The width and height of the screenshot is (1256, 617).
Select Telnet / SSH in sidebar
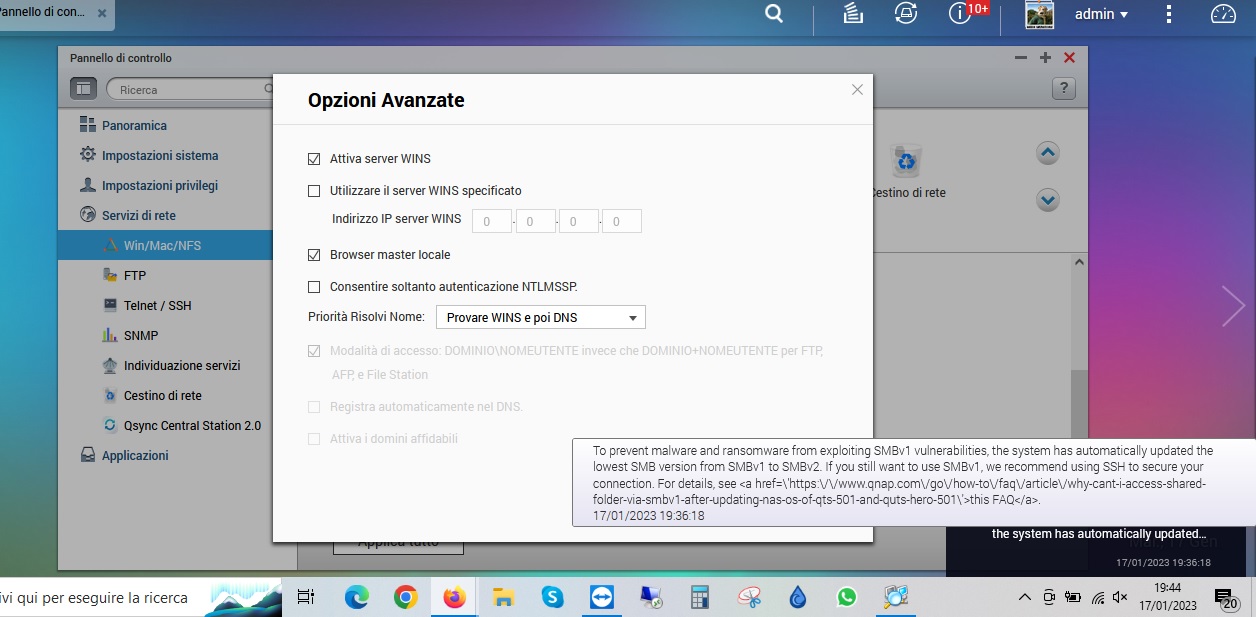(157, 306)
